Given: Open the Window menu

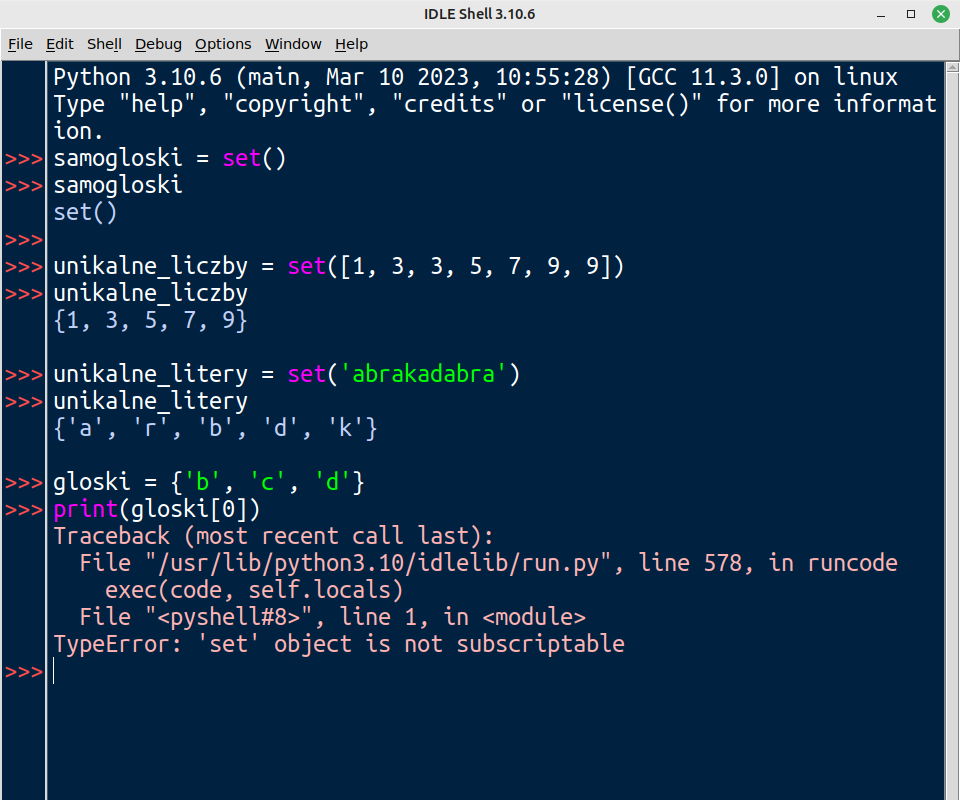Looking at the screenshot, I should [293, 44].
